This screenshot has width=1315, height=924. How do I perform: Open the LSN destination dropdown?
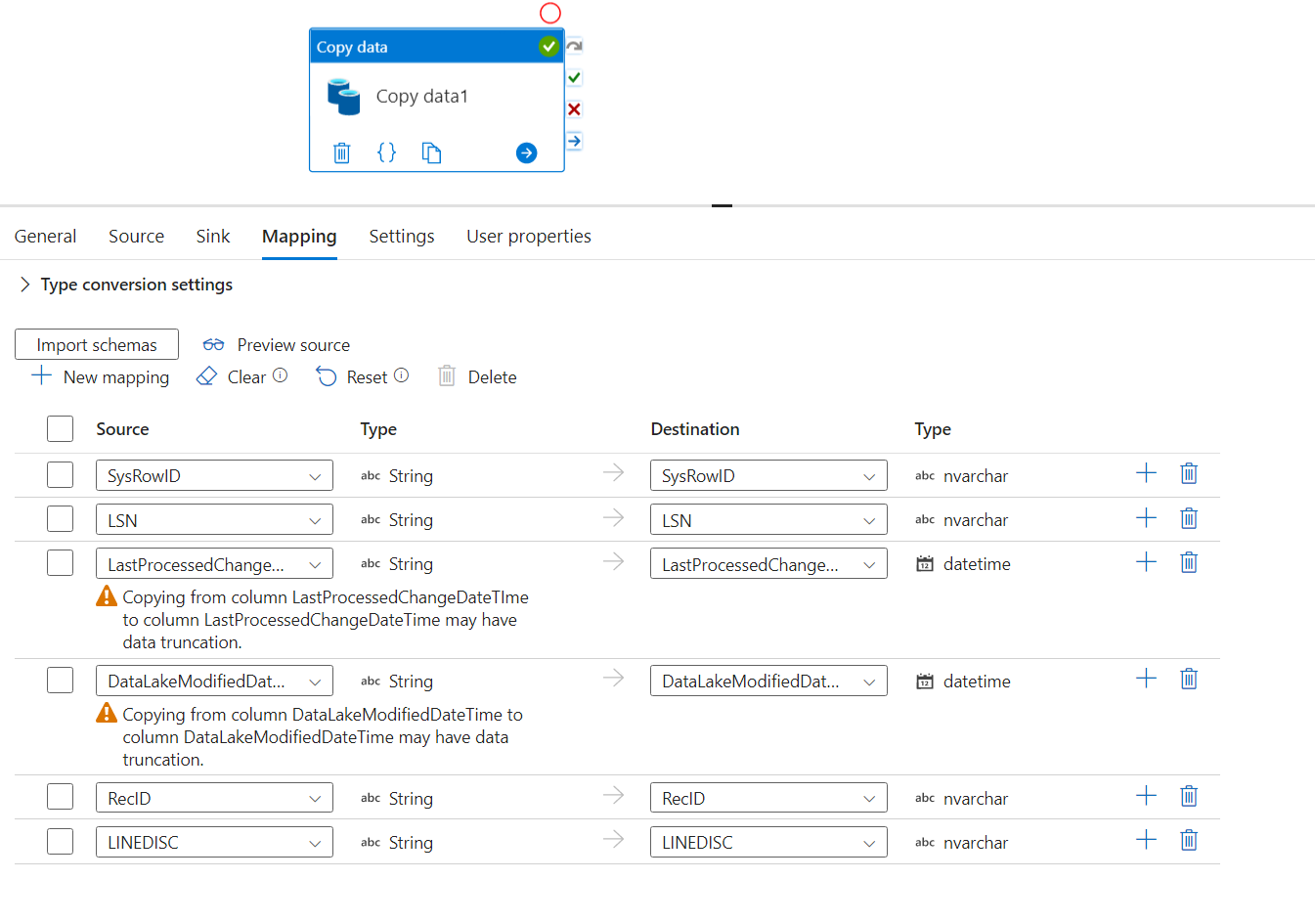click(x=768, y=519)
